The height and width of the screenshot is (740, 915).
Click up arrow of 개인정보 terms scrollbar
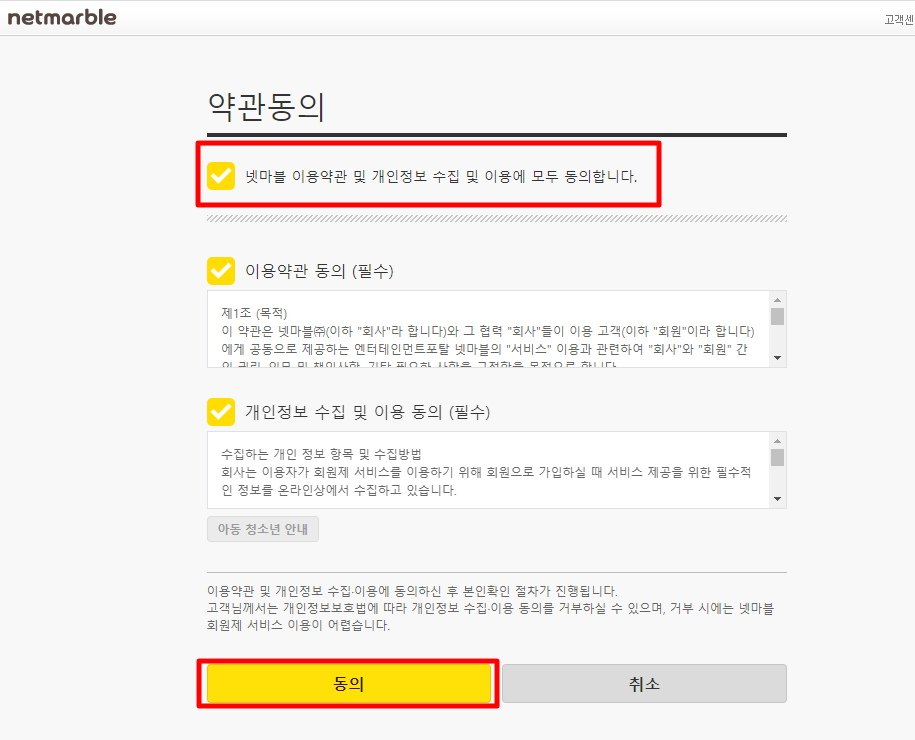(x=777, y=441)
